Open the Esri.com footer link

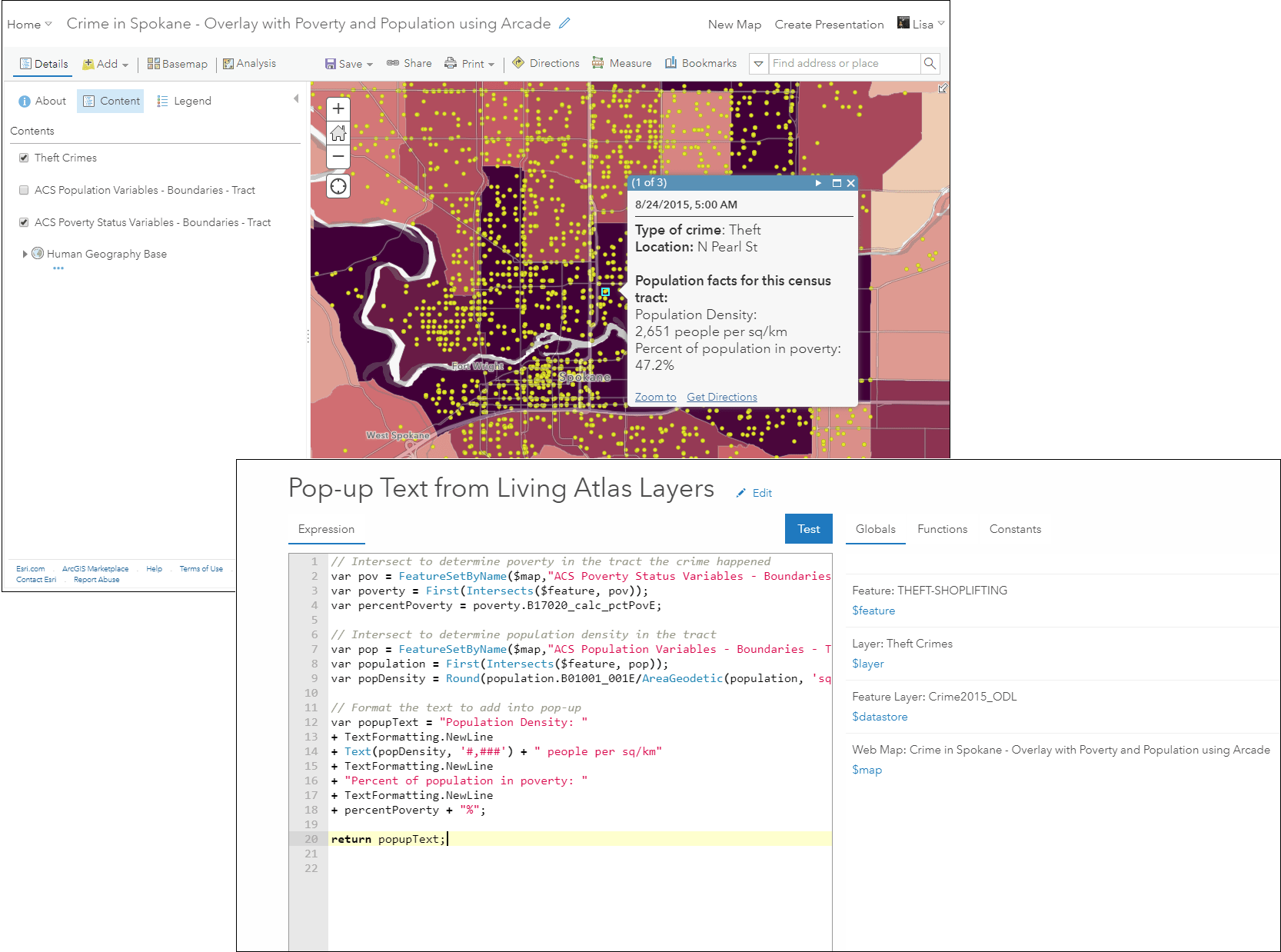(31, 569)
